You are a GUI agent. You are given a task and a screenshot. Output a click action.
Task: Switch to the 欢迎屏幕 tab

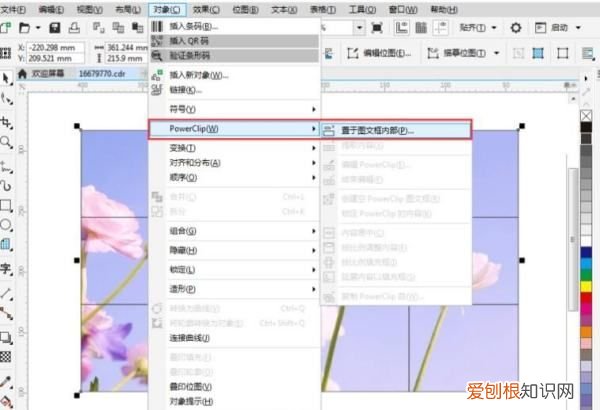(48, 74)
